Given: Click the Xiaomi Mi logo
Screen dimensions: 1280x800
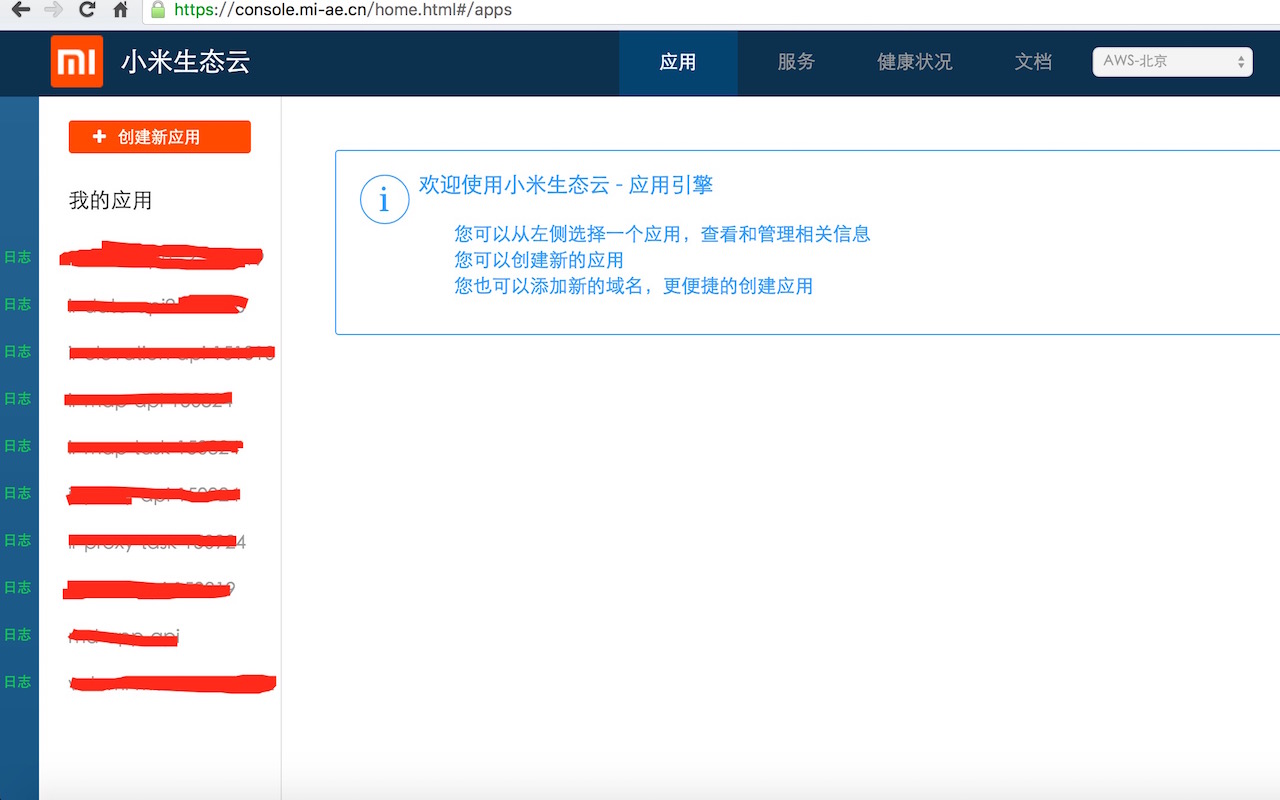Looking at the screenshot, I should coord(77,62).
